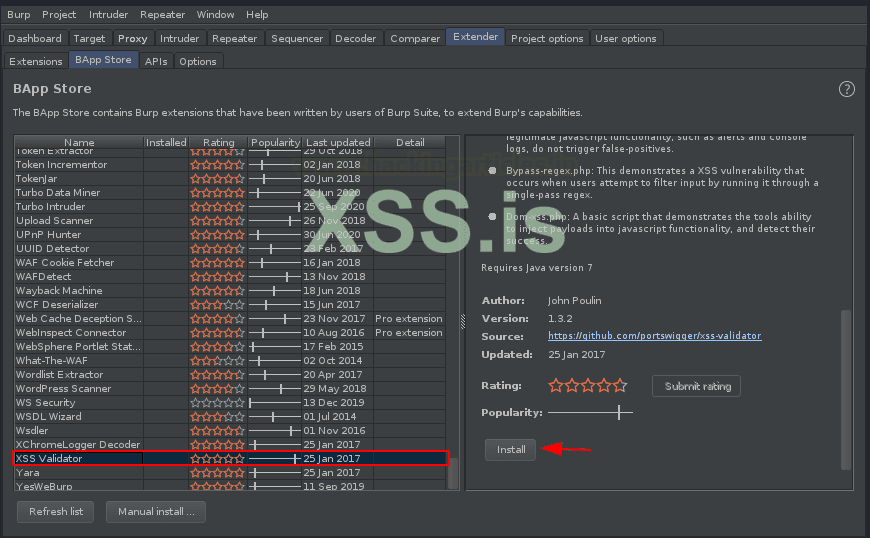Select the Extender tab
This screenshot has height=538, width=870.
[x=476, y=37]
